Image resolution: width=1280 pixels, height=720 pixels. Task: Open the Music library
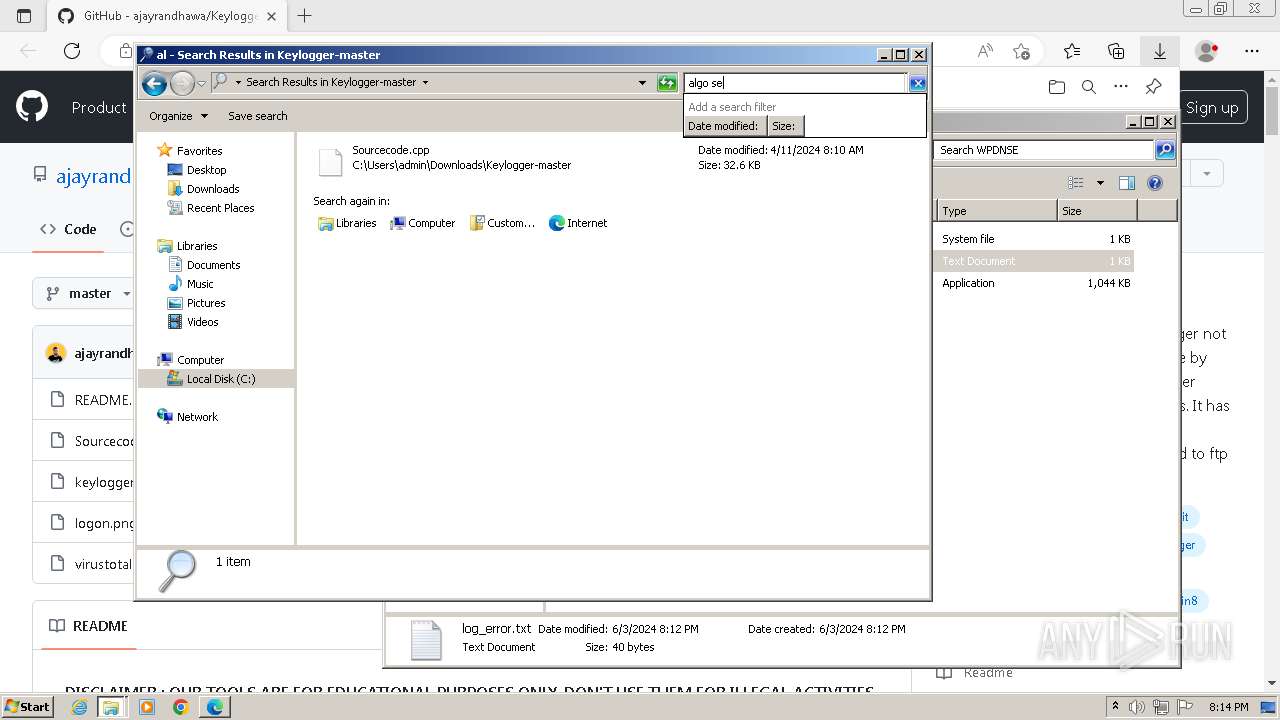tap(199, 284)
